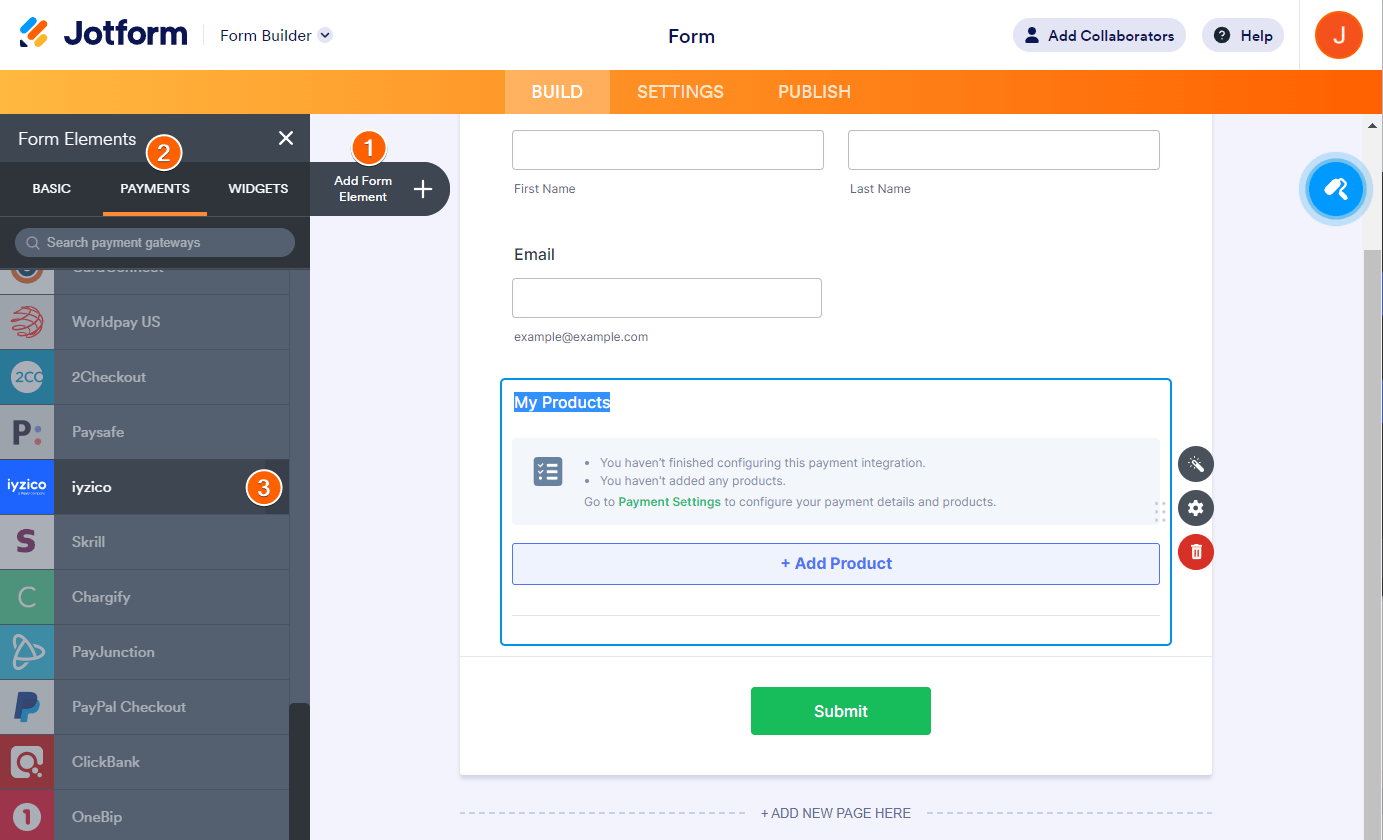The height and width of the screenshot is (840, 1383).
Task: Select ClickBank label in list
Action: pyautogui.click(x=106, y=762)
